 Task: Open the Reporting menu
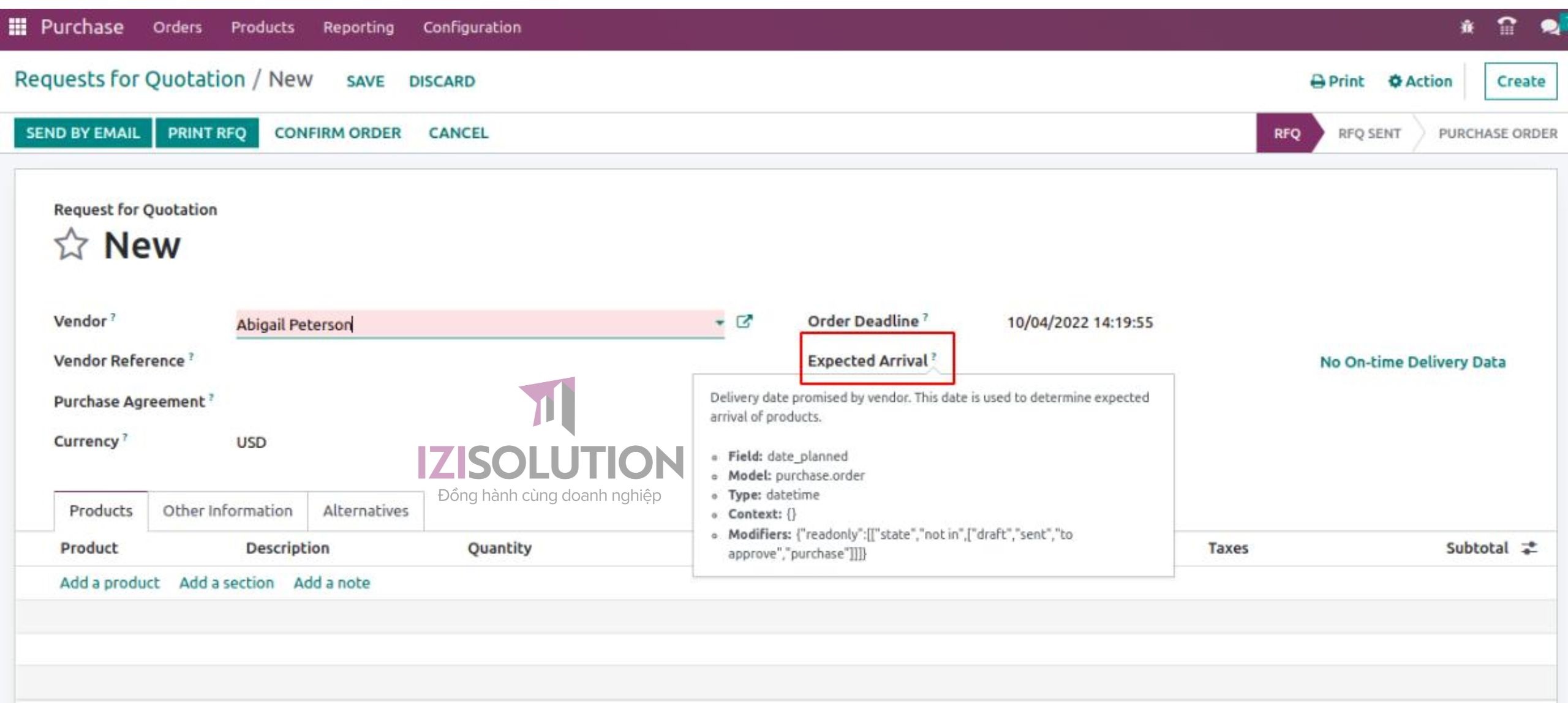click(x=358, y=27)
